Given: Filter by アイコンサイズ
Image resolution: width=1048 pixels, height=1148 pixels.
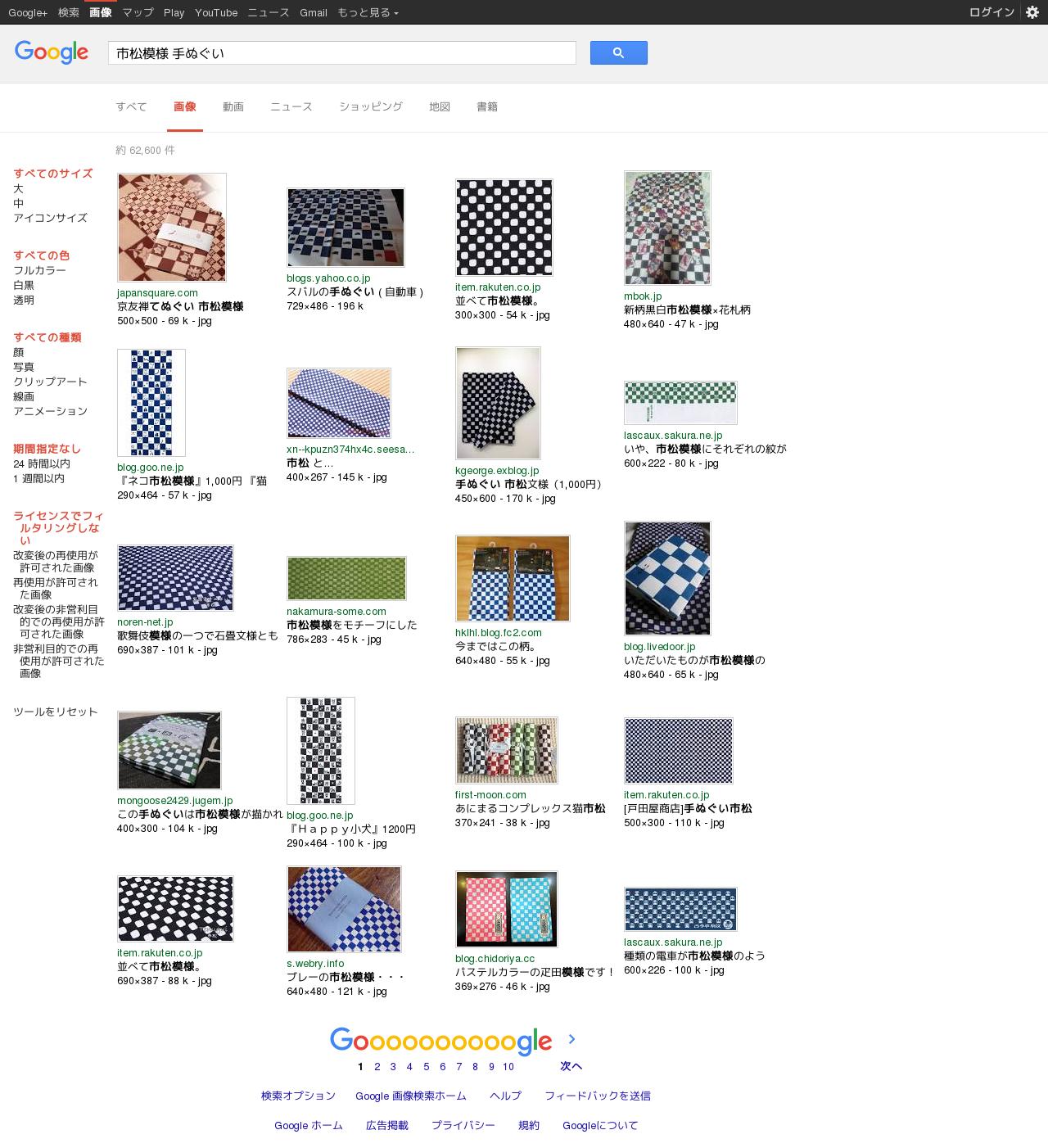Looking at the screenshot, I should click(x=50, y=218).
